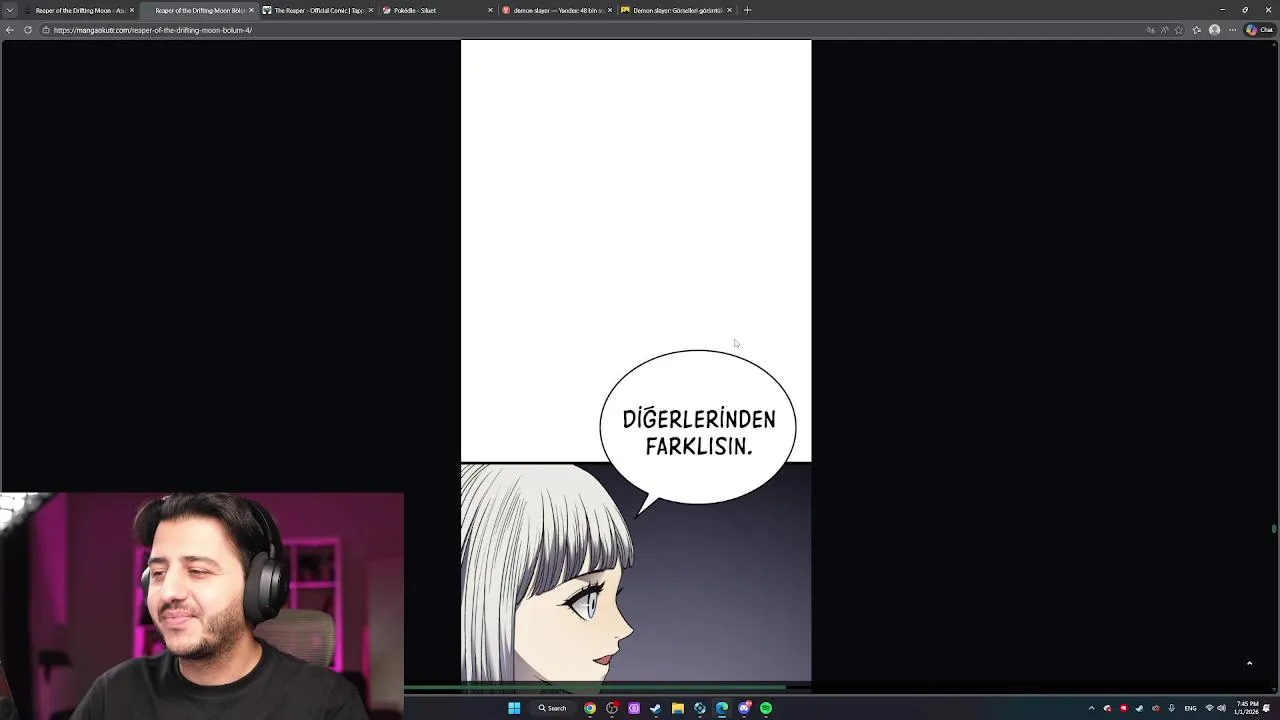The image size is (1280, 720).
Task: Open Discord from the taskbar
Action: tap(744, 708)
